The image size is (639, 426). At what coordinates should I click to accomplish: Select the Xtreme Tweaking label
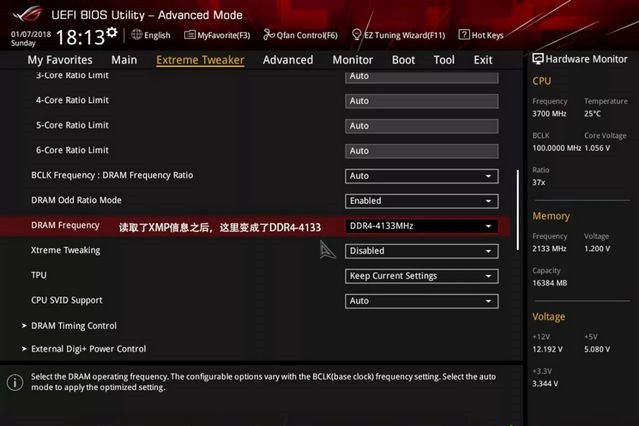point(66,250)
